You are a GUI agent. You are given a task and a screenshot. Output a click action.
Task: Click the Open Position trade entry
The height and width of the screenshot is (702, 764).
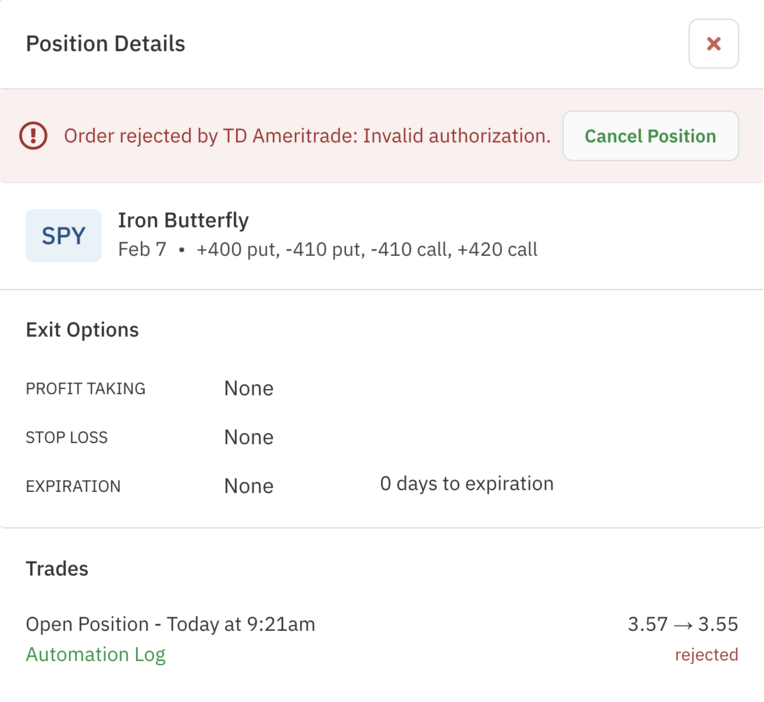pos(170,625)
